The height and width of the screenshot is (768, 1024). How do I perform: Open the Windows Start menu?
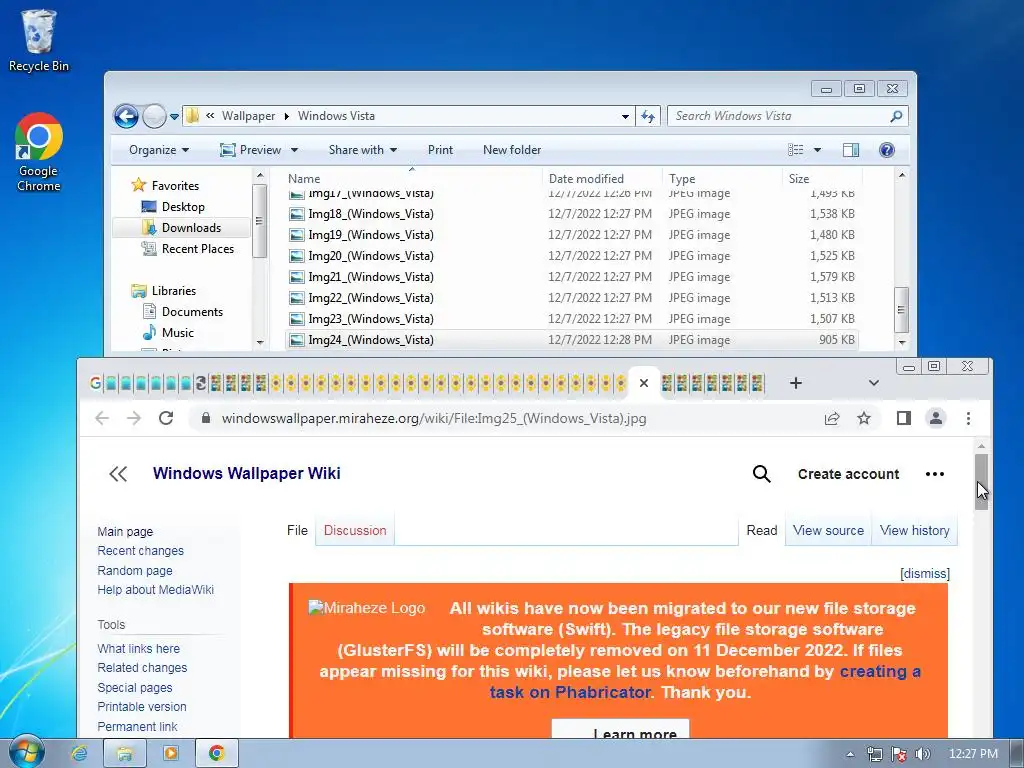click(26, 753)
